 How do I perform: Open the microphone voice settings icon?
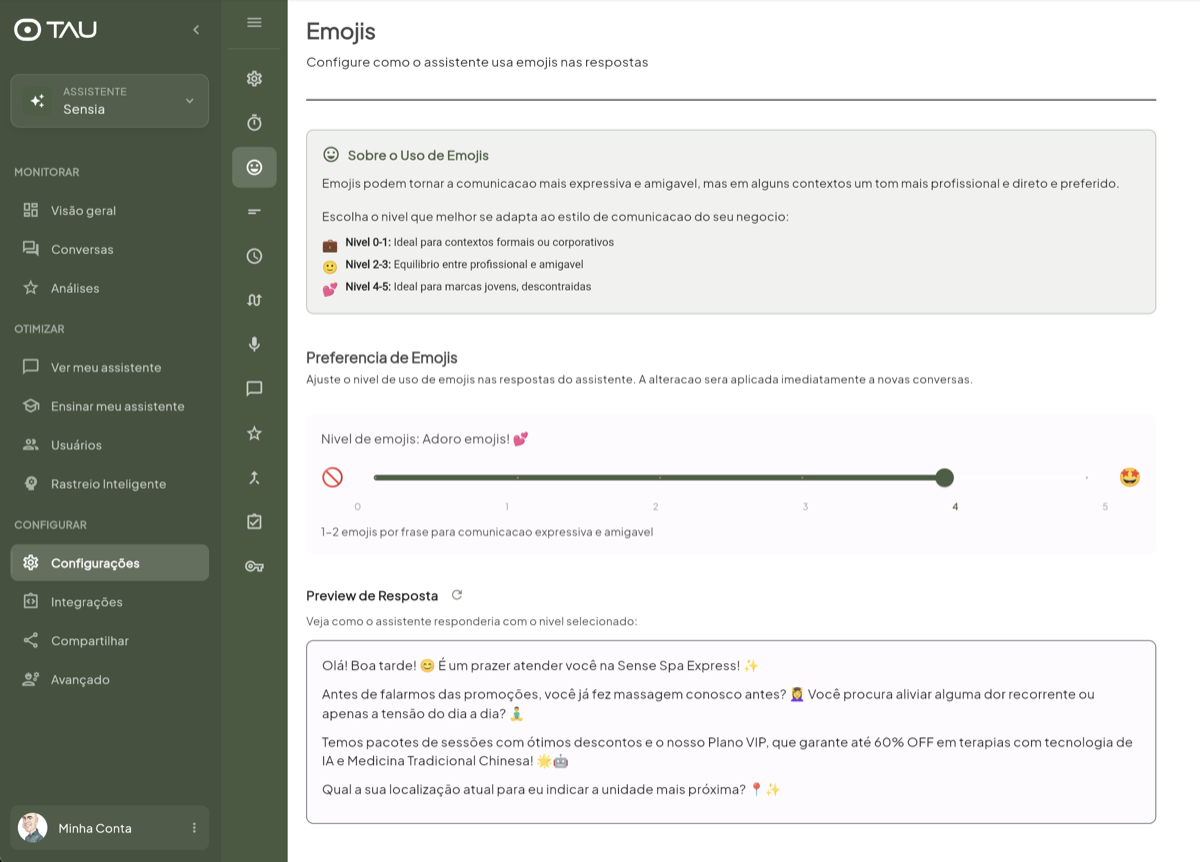tap(254, 343)
